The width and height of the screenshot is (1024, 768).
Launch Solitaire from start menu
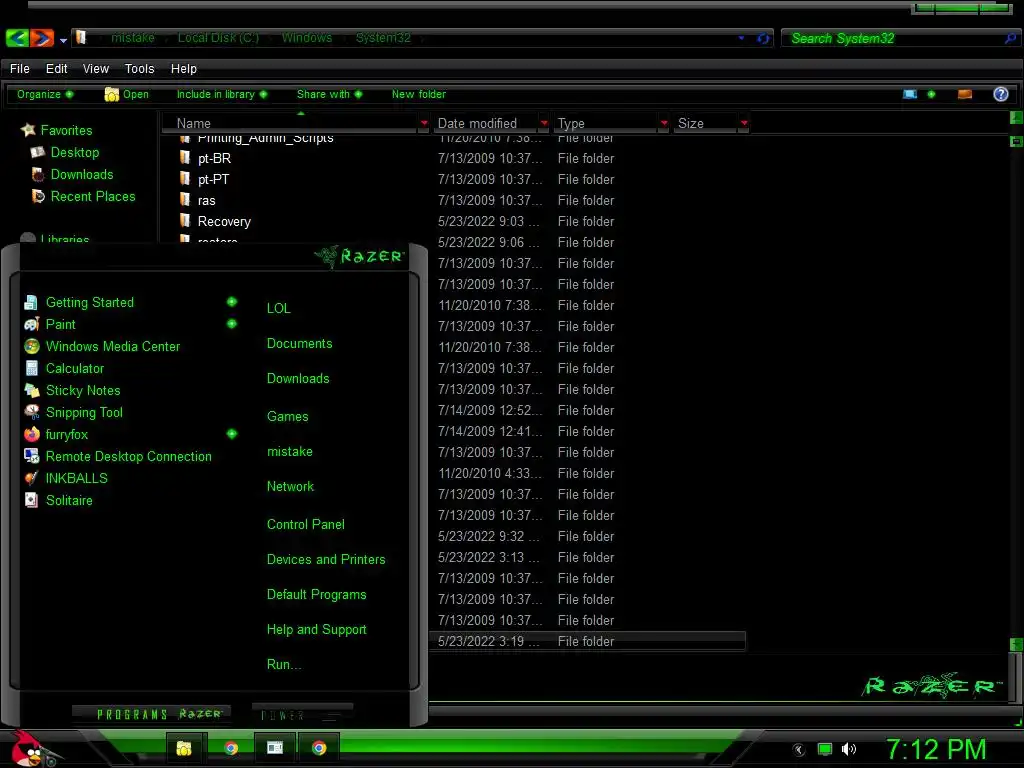click(x=69, y=500)
